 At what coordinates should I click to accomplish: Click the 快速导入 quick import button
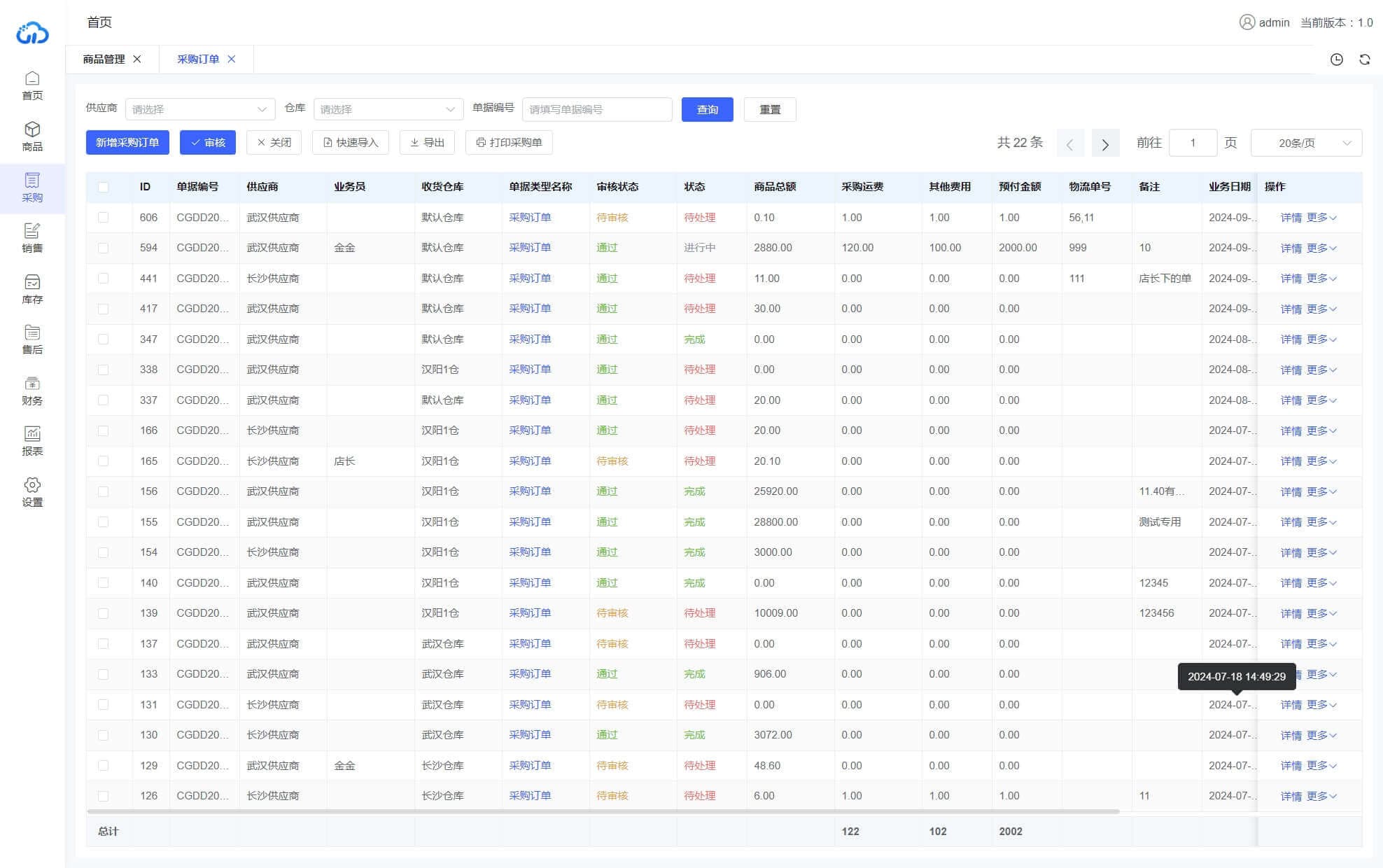point(351,142)
